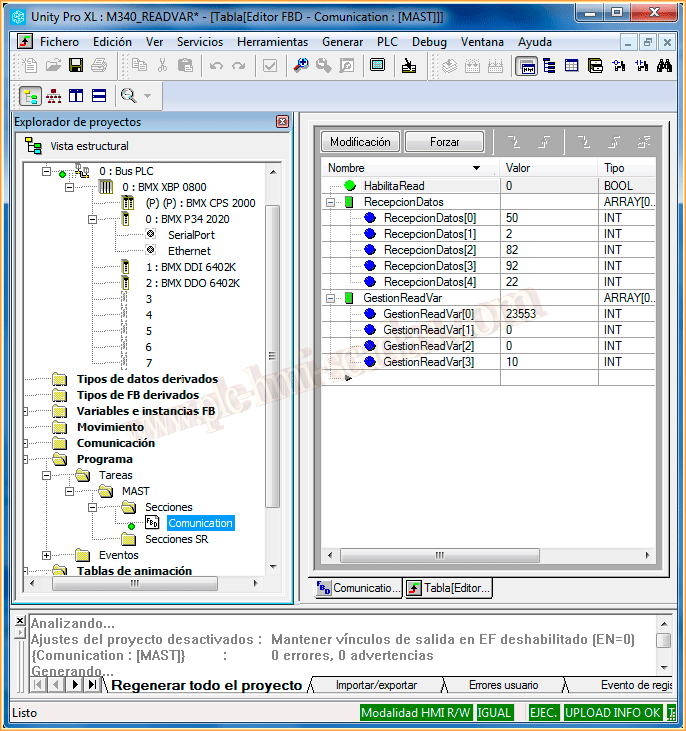Click the HabilitaRead value cell
The width and height of the screenshot is (686, 731).
[x=548, y=186]
